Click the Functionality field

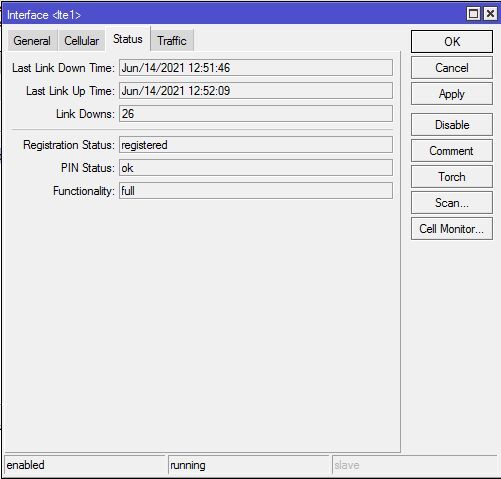tap(256, 191)
